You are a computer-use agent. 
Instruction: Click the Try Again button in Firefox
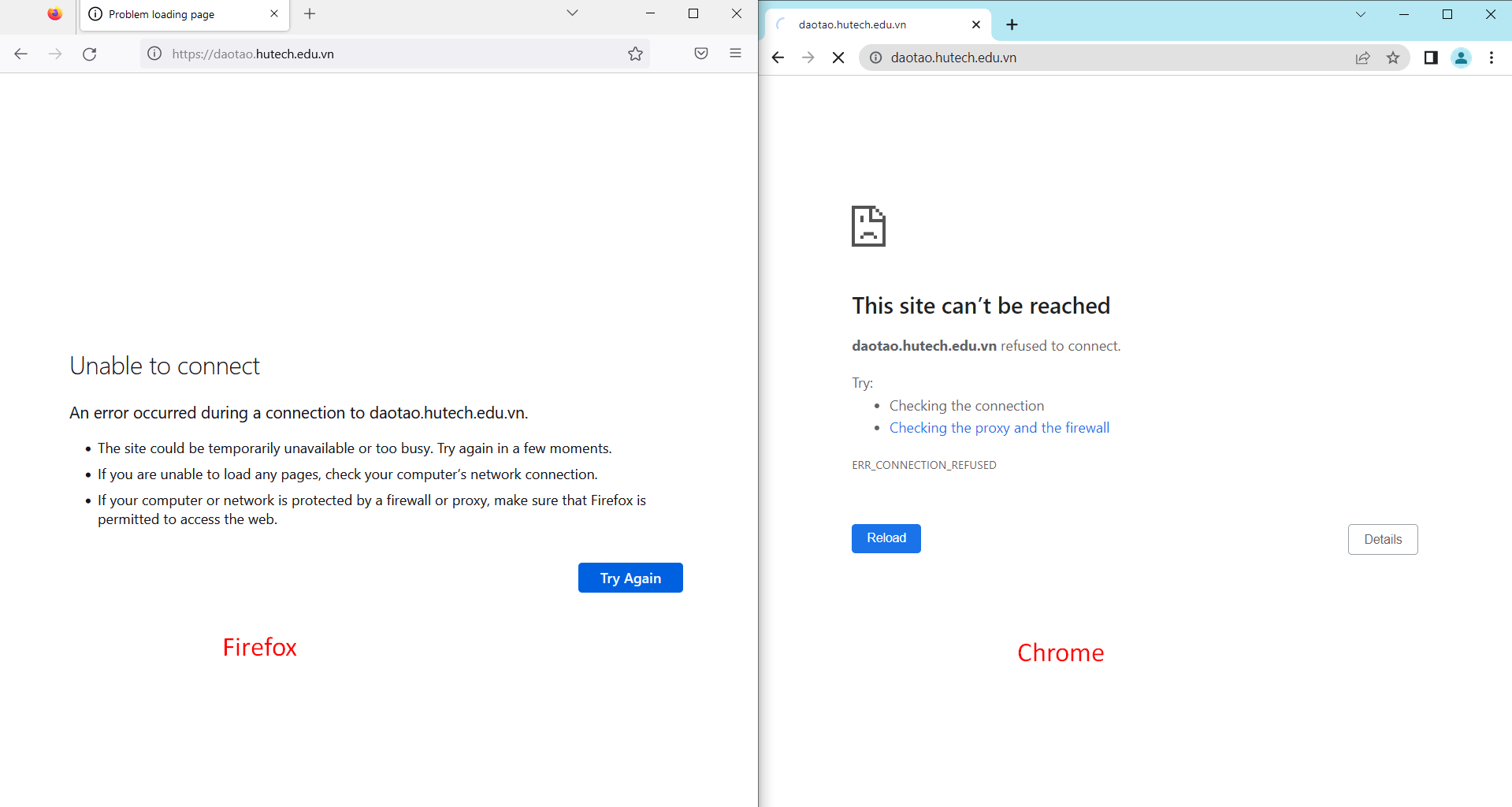coord(630,578)
